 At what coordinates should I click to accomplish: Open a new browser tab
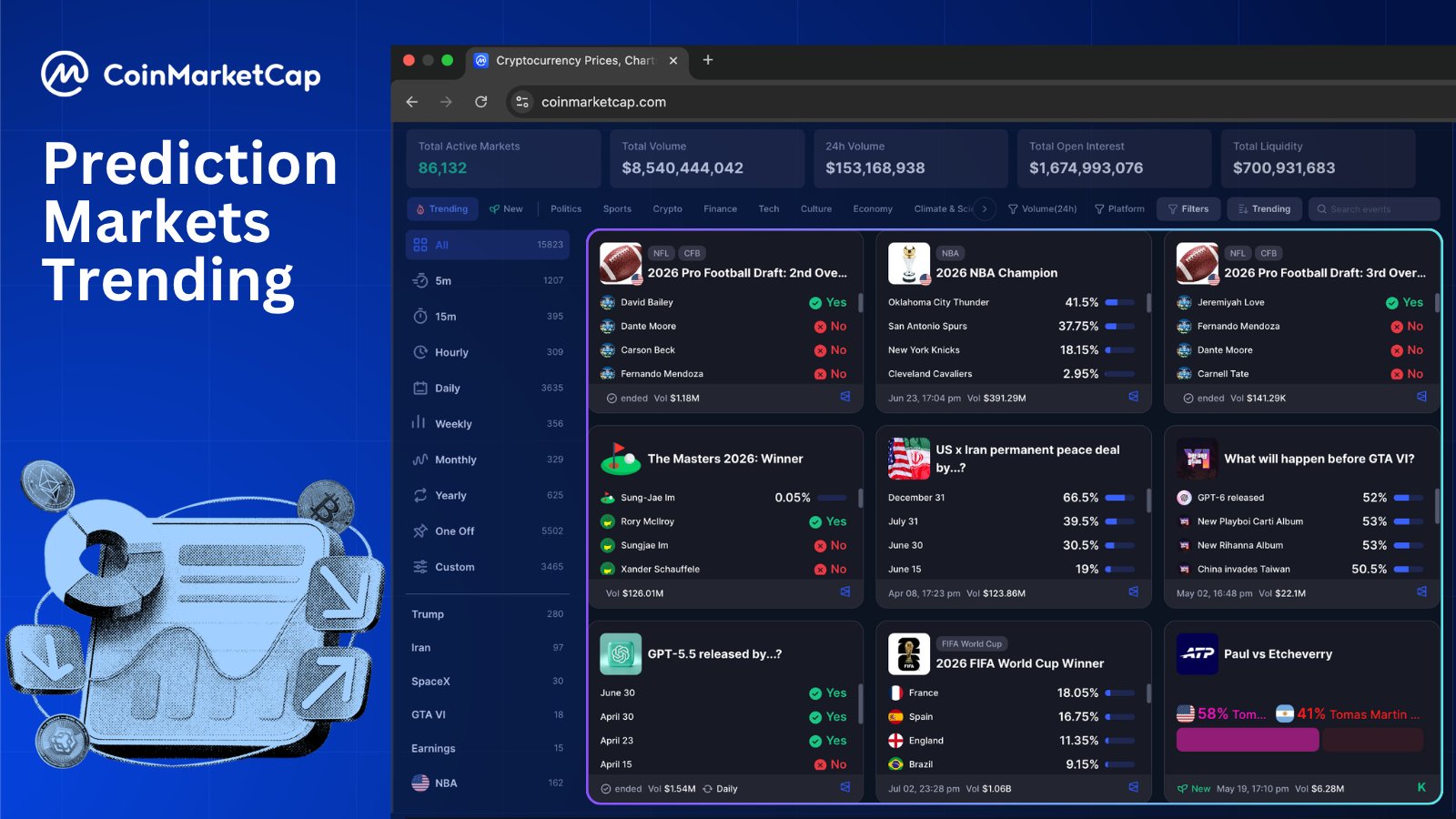(708, 60)
